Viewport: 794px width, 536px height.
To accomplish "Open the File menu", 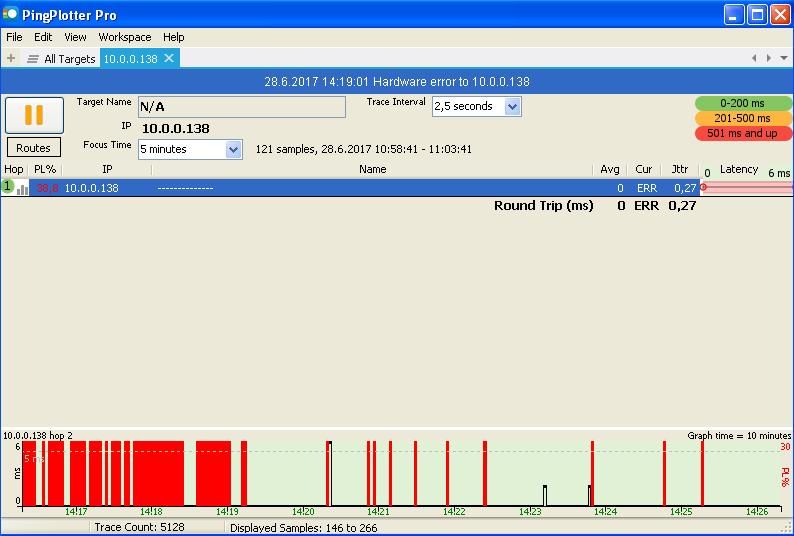I will pos(14,37).
